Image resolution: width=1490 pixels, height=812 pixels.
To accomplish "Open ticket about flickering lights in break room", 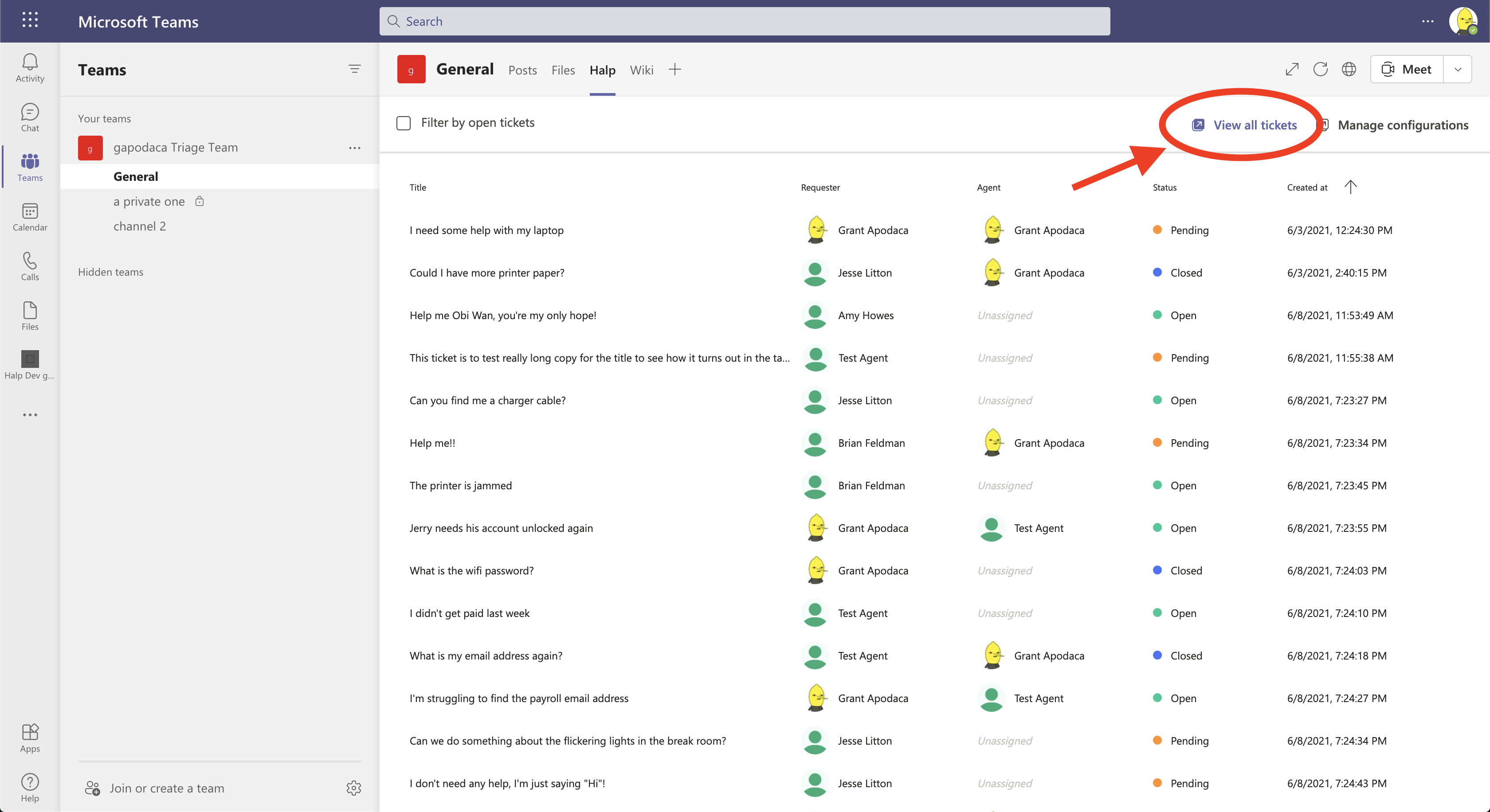I will 568,741.
